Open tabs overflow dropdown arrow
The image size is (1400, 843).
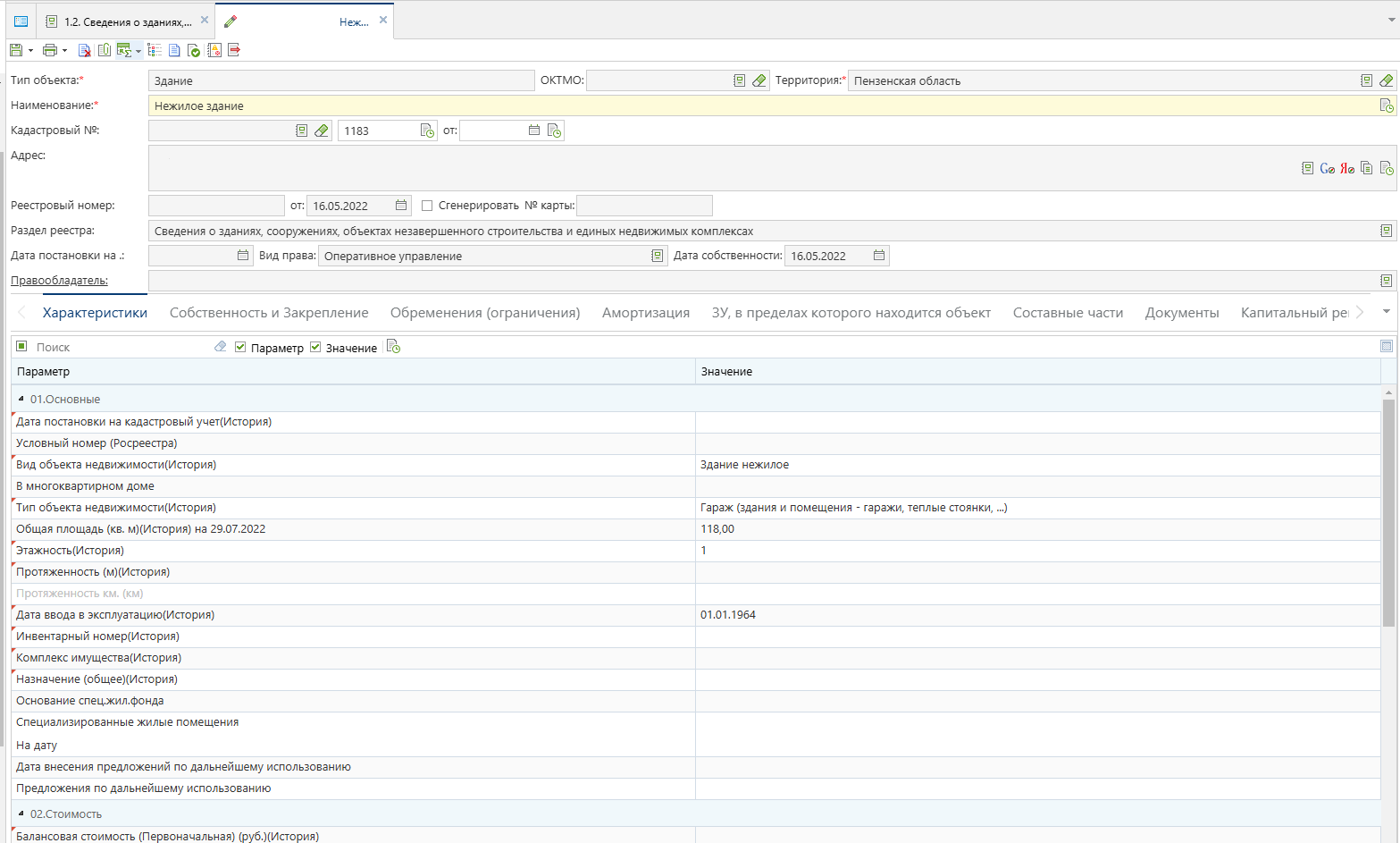click(1387, 312)
